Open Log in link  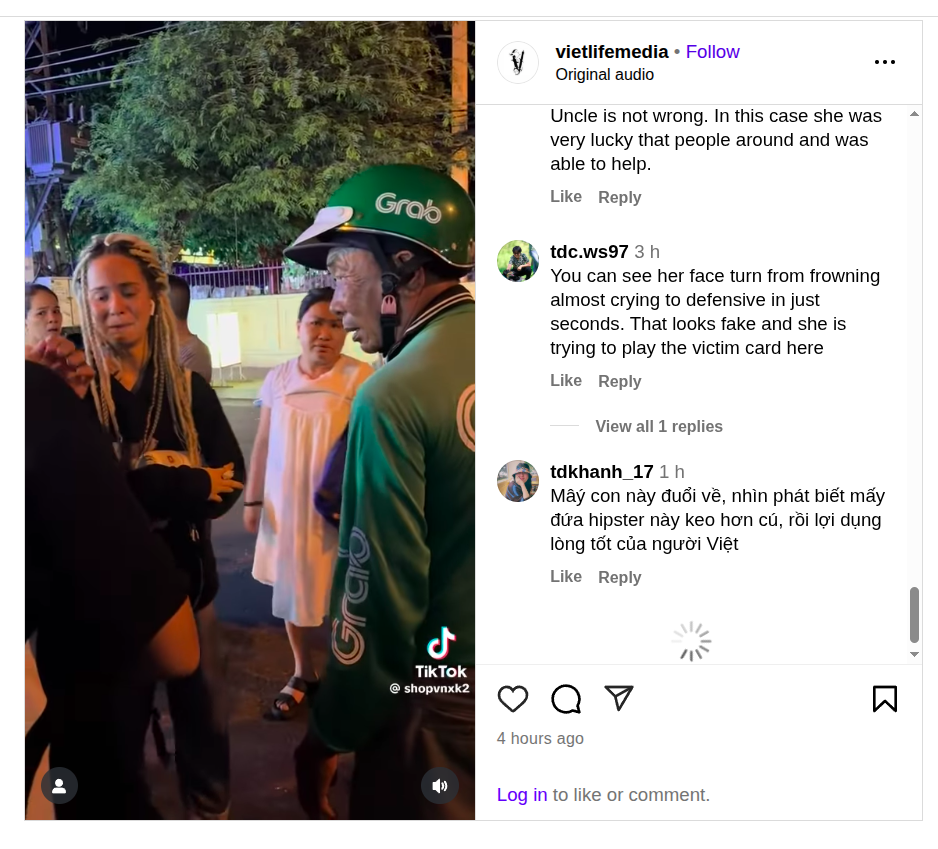click(x=522, y=795)
